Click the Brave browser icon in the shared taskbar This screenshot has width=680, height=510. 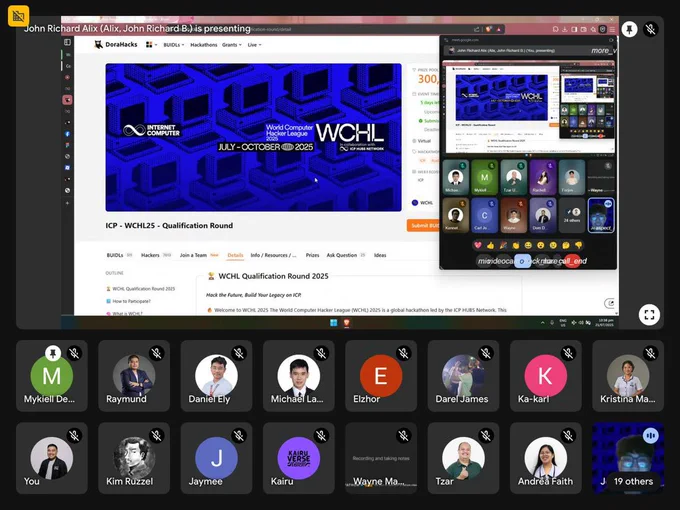[x=347, y=323]
